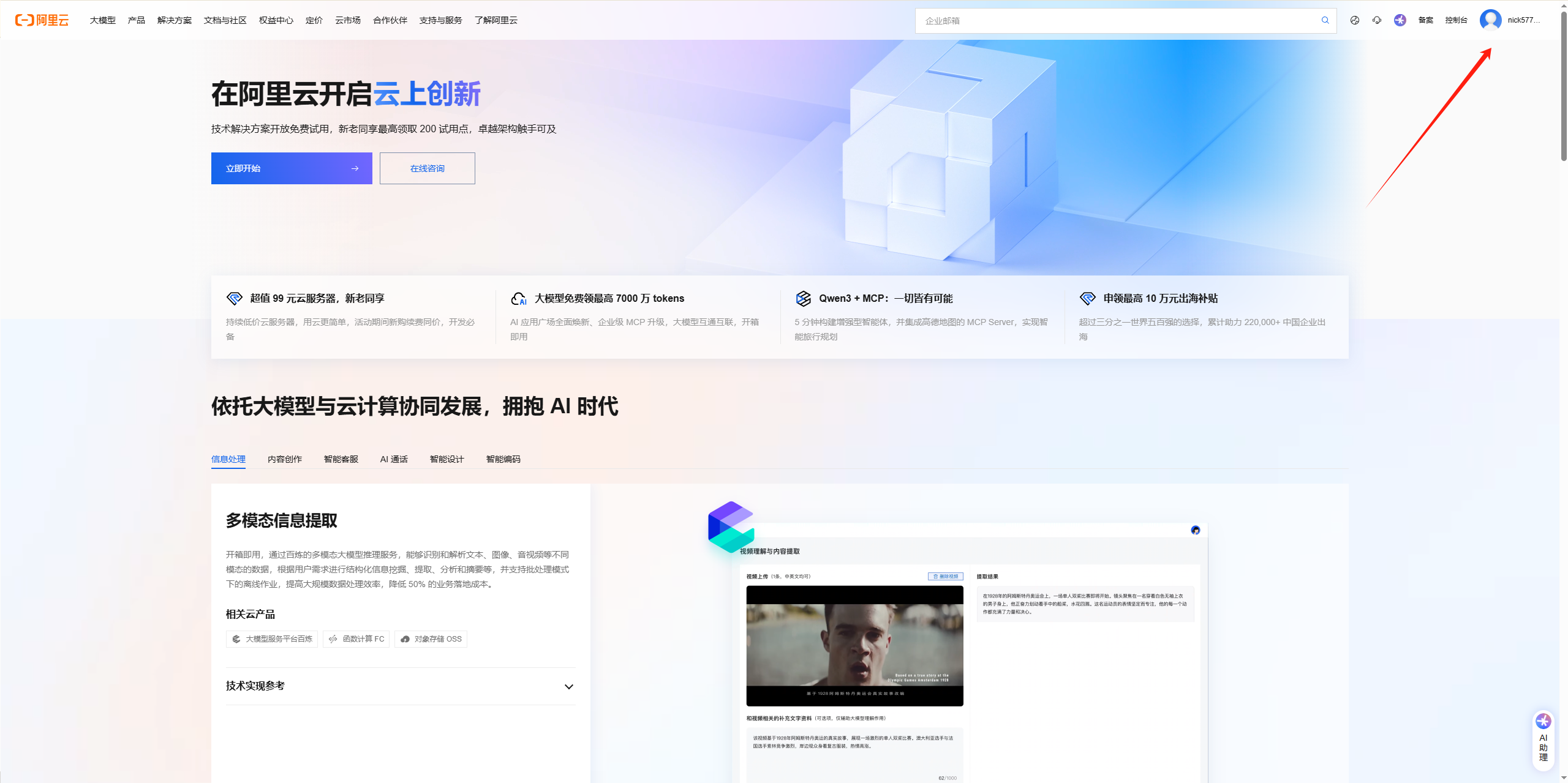Screen dimensions: 1568x783
Task: Click the 删除视频 button in the demo
Action: [x=946, y=576]
